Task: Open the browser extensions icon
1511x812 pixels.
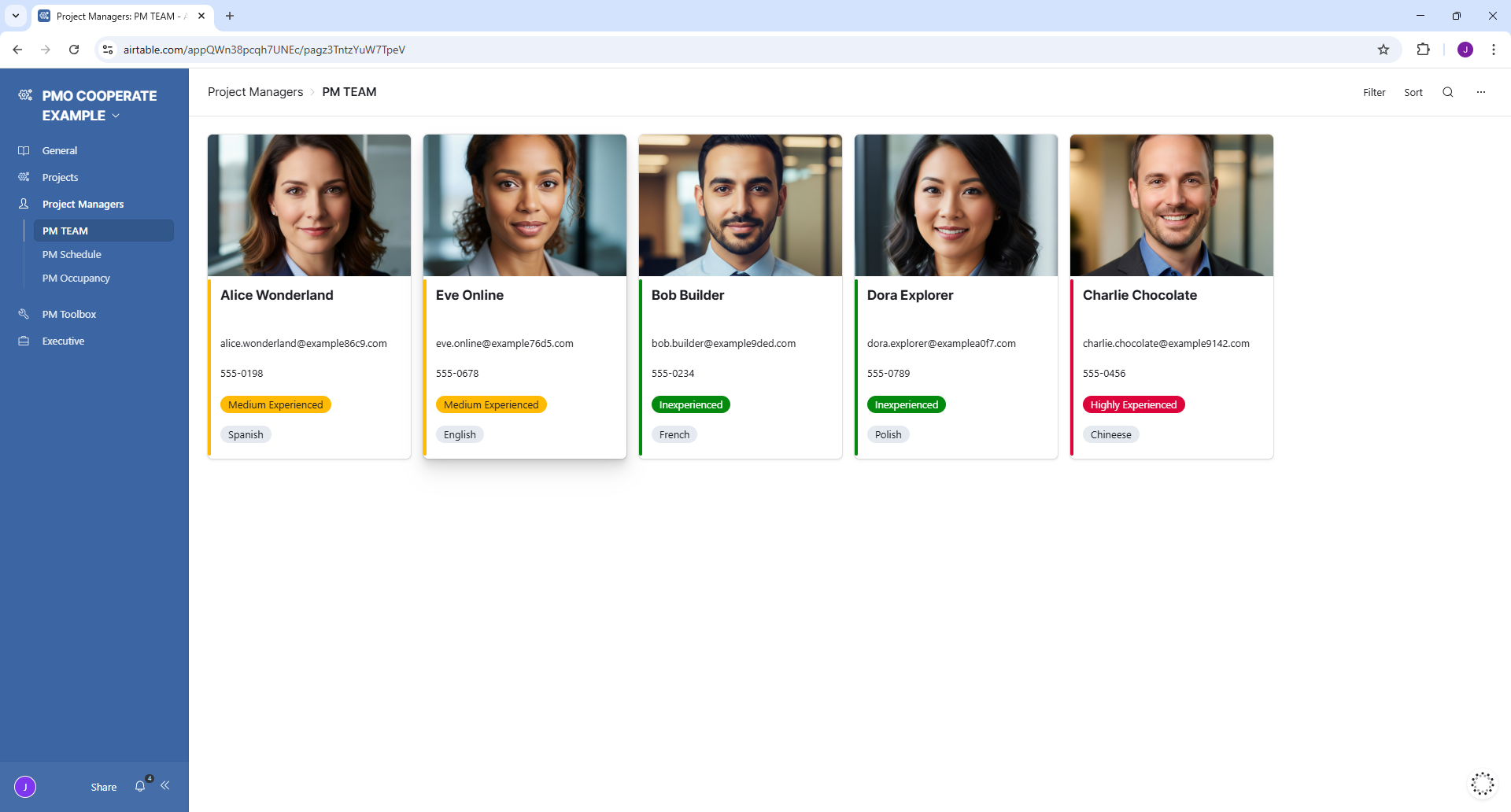Action: click(1423, 50)
